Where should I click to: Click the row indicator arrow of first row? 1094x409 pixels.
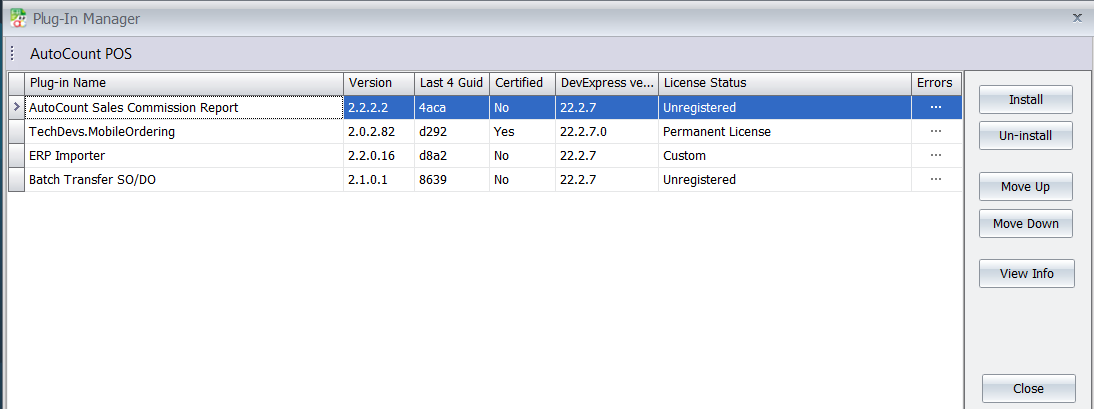tap(16, 107)
